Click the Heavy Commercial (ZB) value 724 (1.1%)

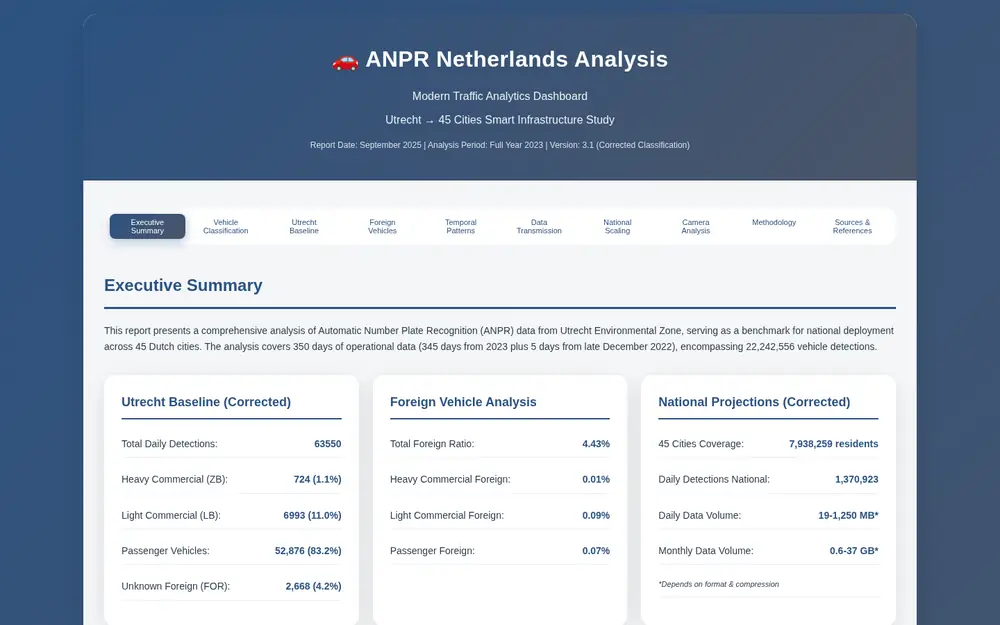pyautogui.click(x=318, y=479)
